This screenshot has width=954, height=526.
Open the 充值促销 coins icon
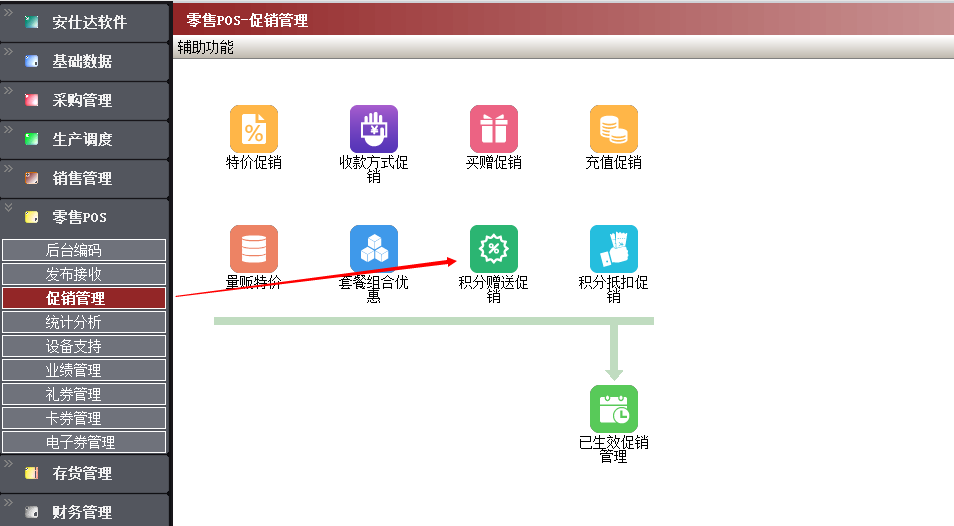tap(613, 129)
